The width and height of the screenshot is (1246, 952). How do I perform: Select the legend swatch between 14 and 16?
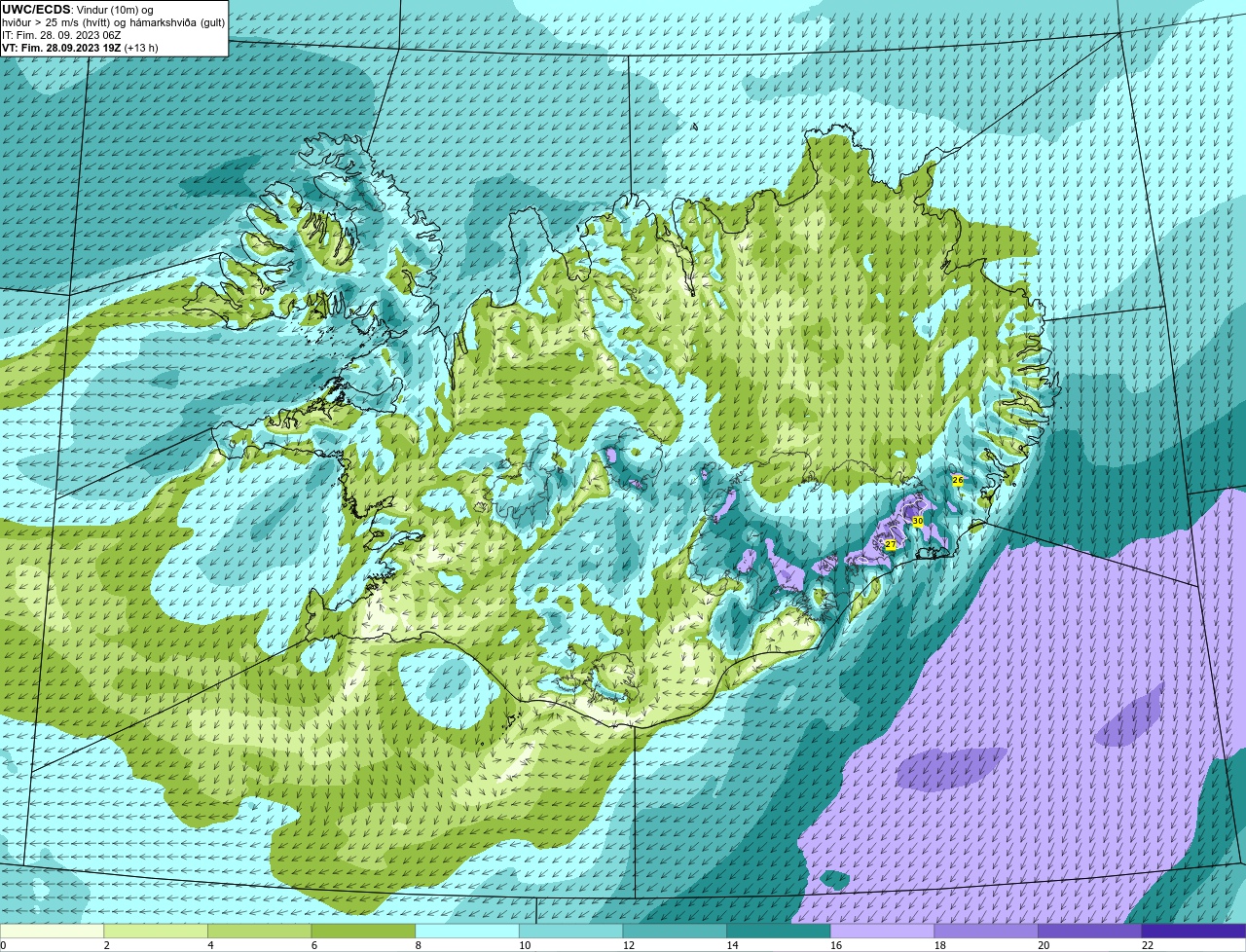click(779, 931)
